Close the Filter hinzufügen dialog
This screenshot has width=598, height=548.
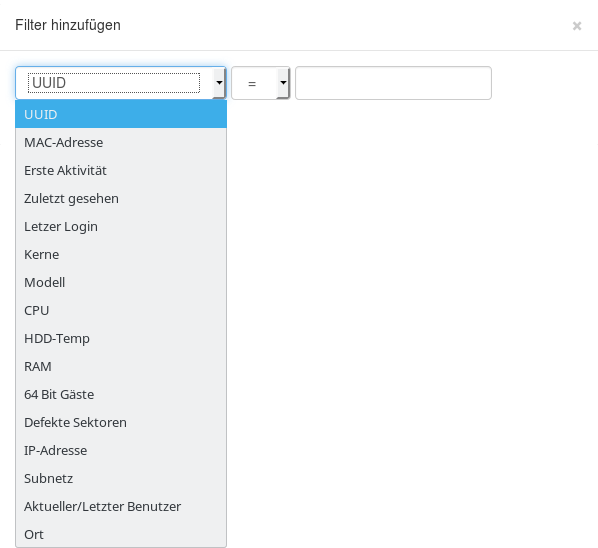click(x=577, y=26)
